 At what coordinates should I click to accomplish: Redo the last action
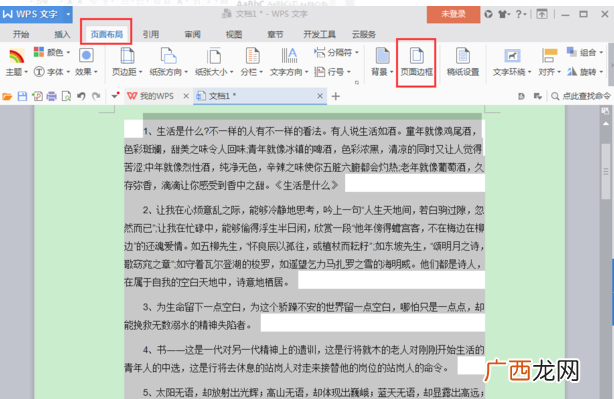pyautogui.click(x=96, y=96)
